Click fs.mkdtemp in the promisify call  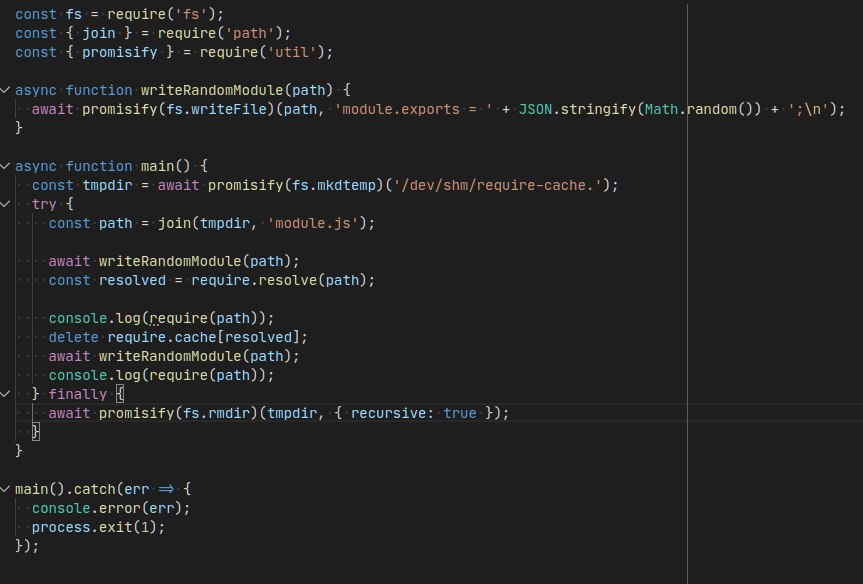pyautogui.click(x=334, y=185)
